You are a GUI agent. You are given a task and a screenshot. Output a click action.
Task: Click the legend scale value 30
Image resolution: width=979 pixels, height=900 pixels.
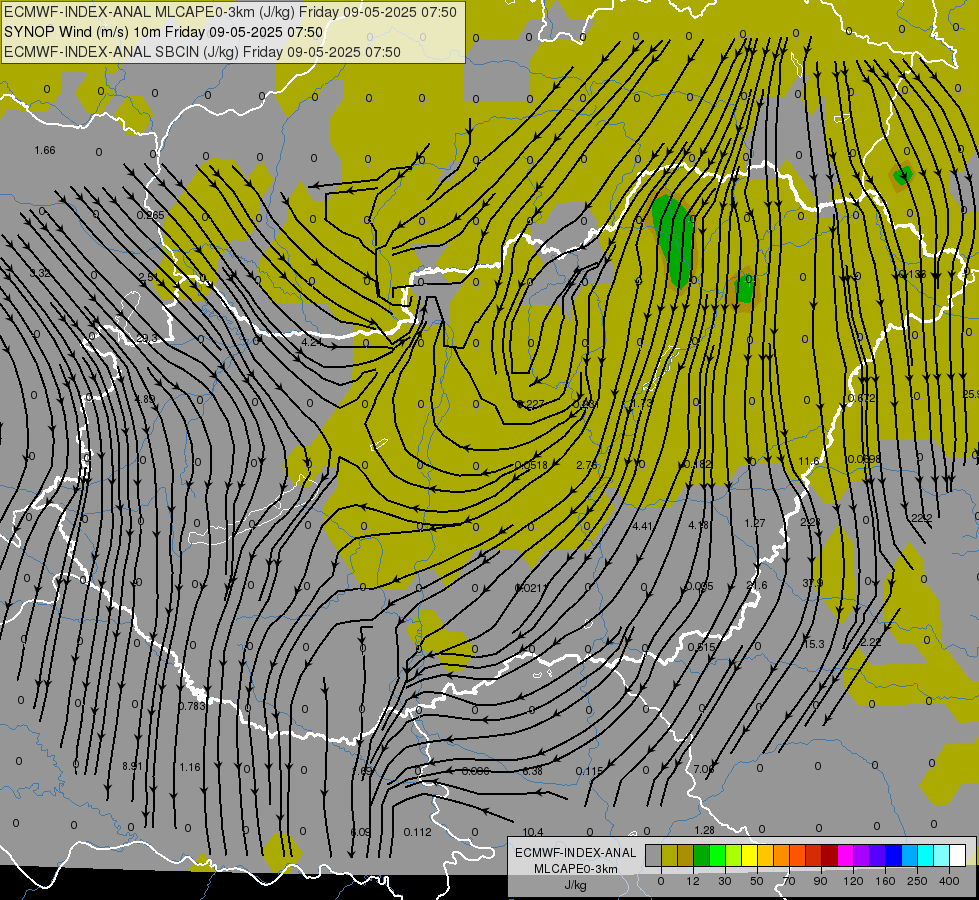(724, 881)
